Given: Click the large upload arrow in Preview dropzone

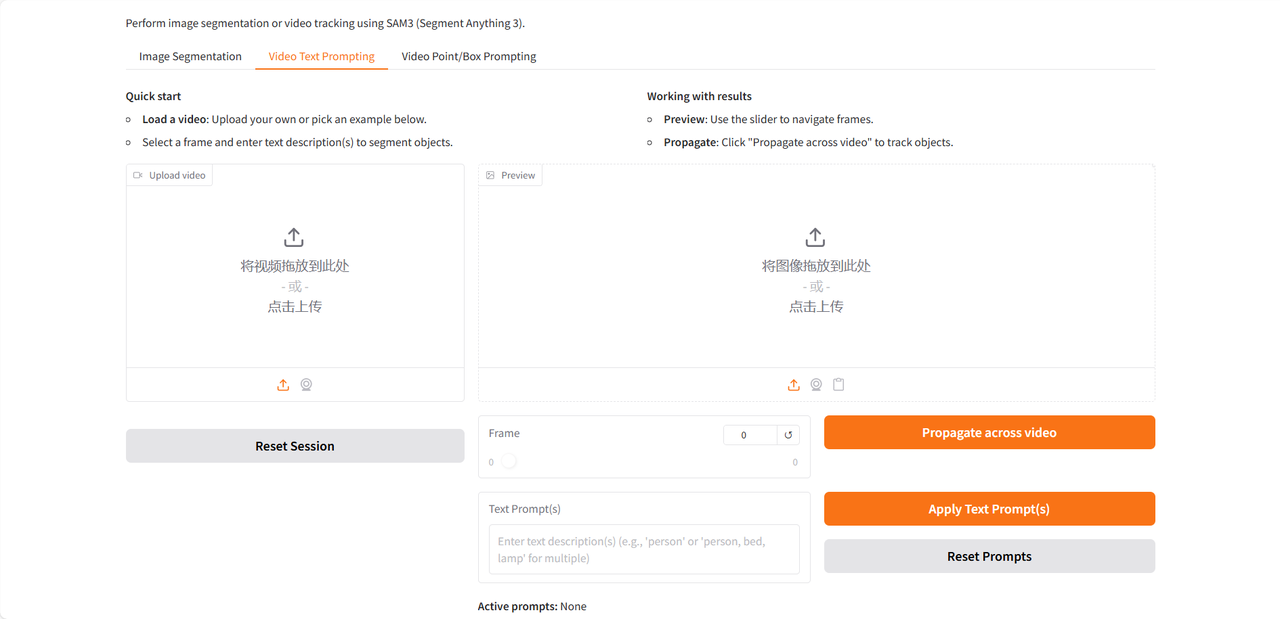Looking at the screenshot, I should [816, 237].
